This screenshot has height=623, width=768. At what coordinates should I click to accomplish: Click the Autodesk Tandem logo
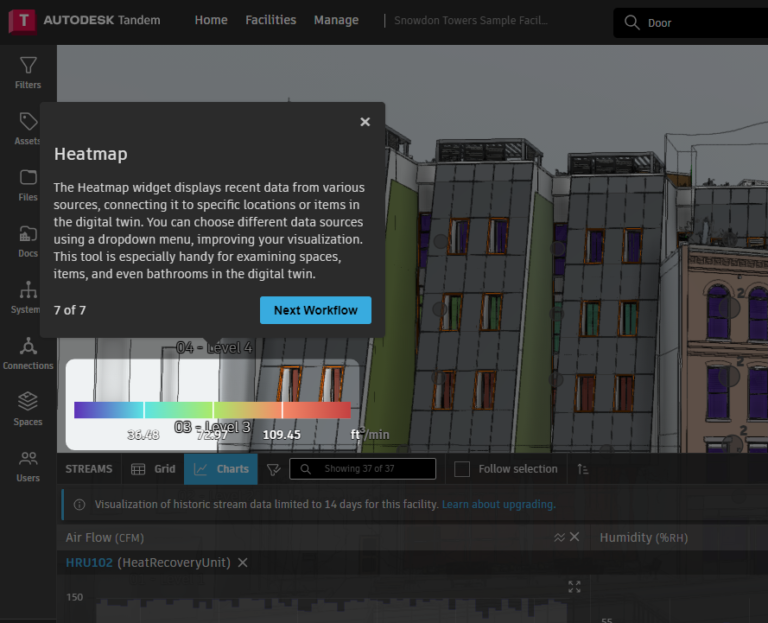[84, 21]
